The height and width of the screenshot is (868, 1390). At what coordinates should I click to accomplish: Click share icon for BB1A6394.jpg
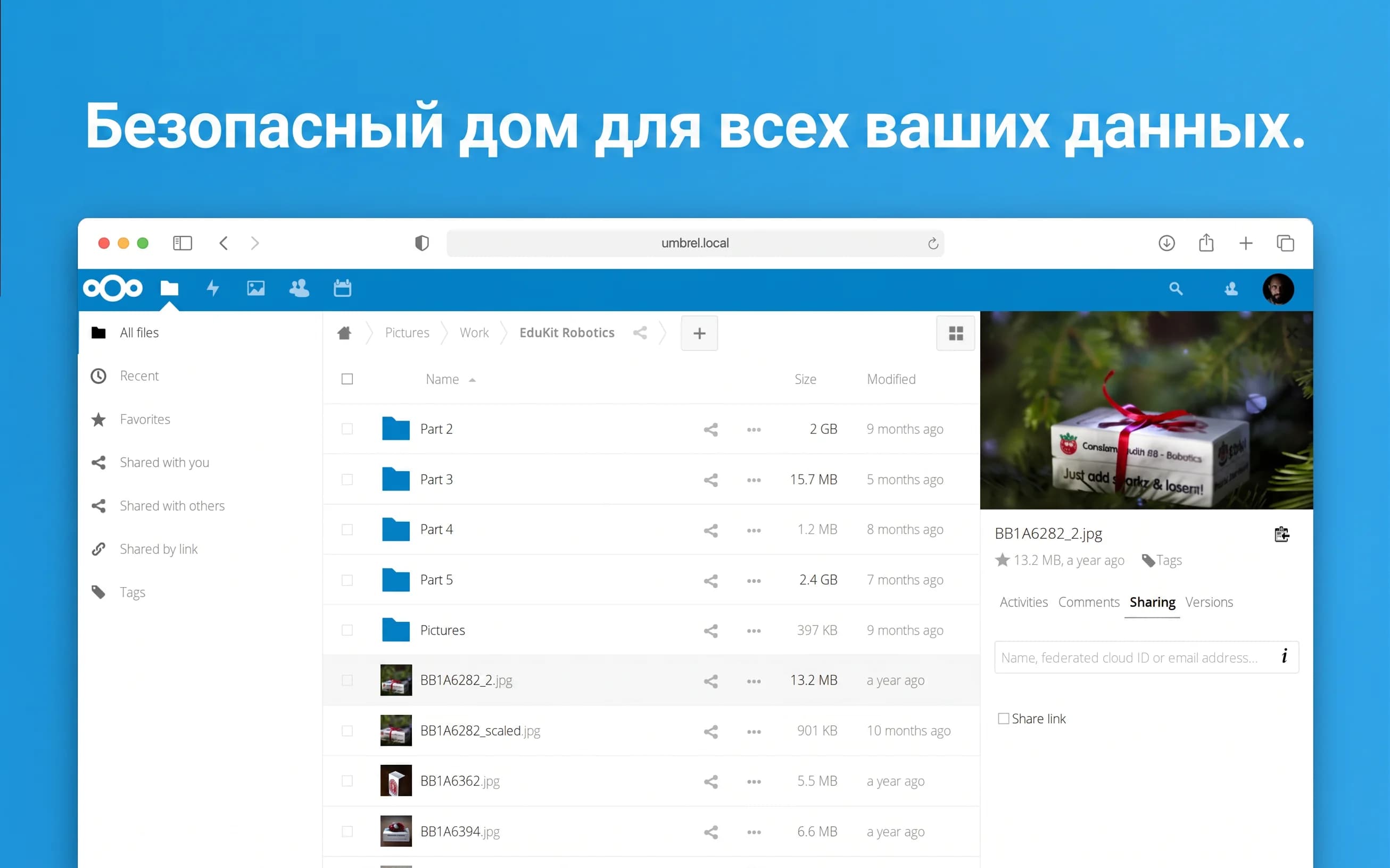(711, 832)
